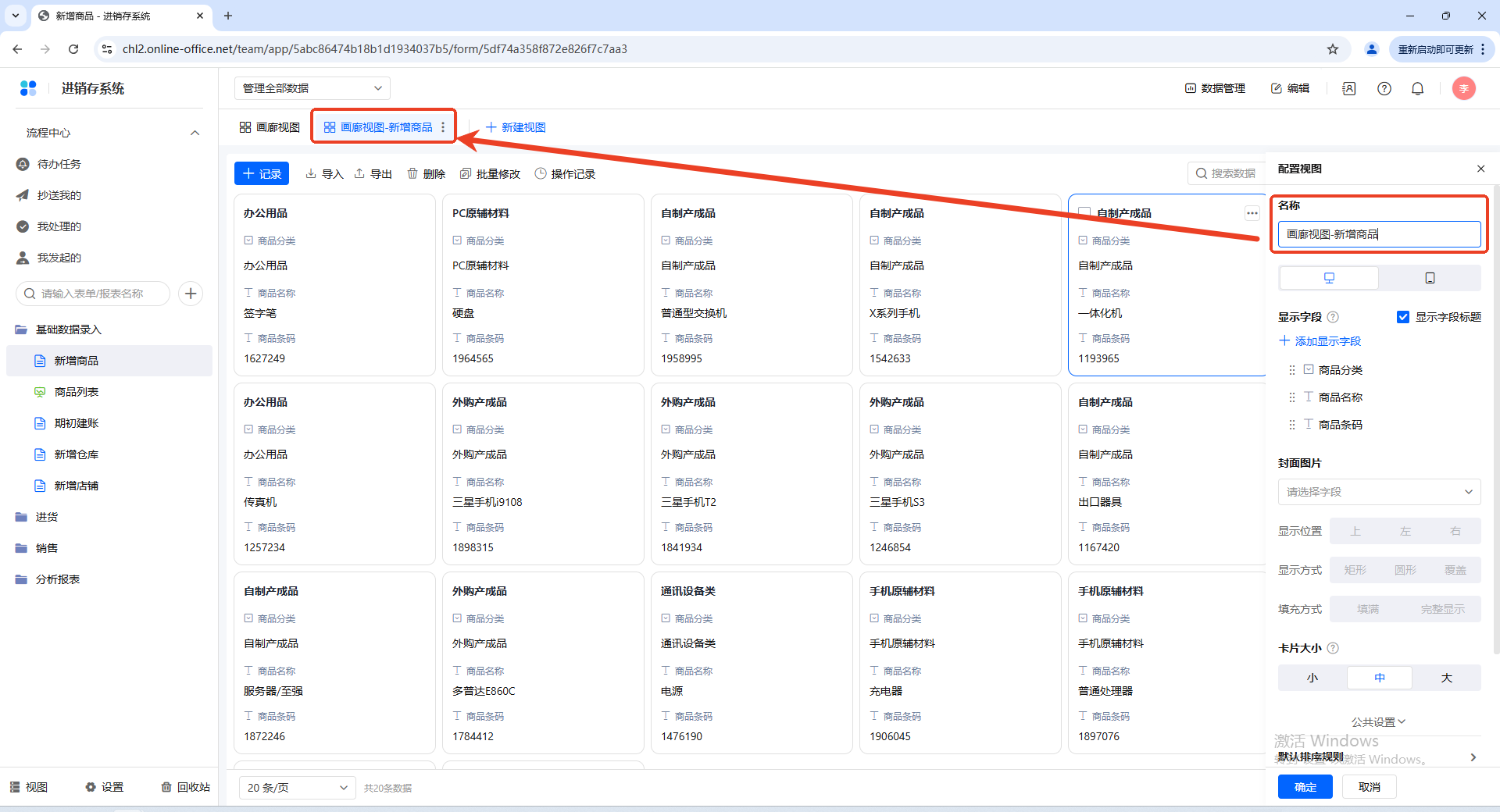Switch to the 画廊视图 tab
1500x812 pixels.
click(270, 127)
